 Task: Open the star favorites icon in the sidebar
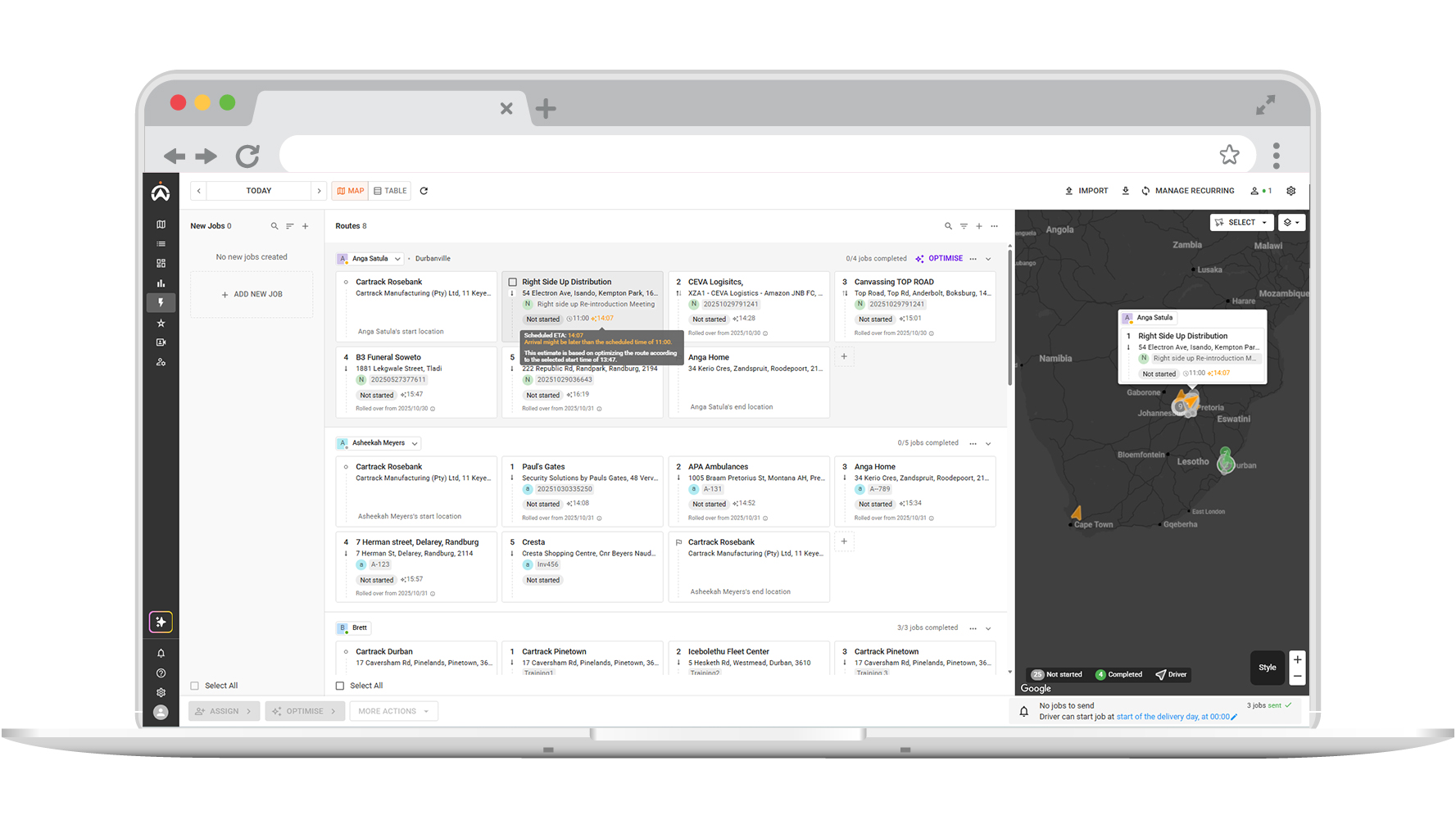[161, 323]
